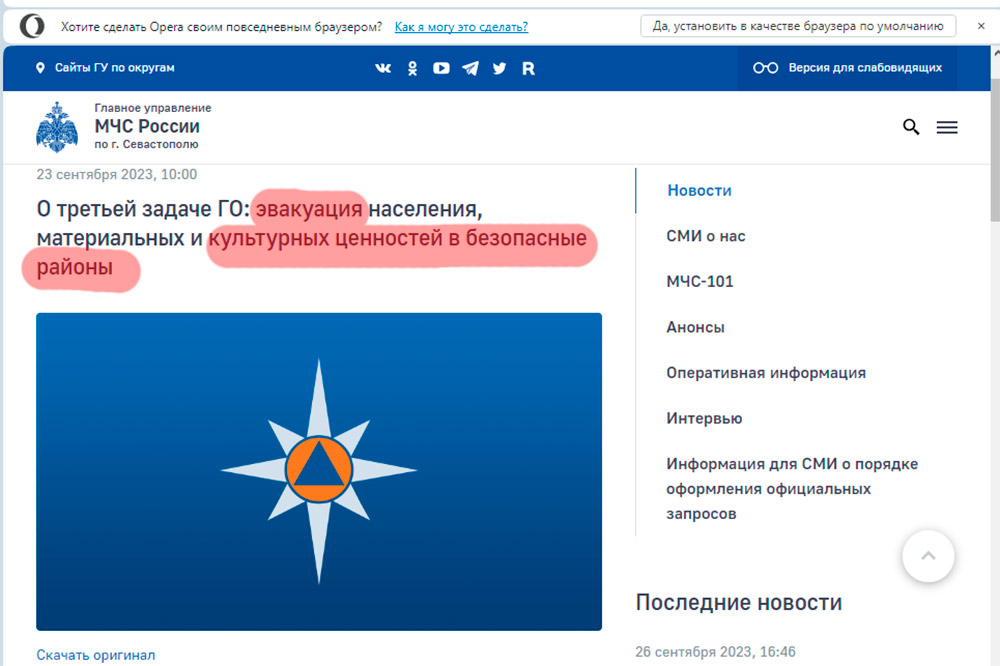Open the YouTube channel icon
Screen dimensions: 1000x666
[x=441, y=68]
